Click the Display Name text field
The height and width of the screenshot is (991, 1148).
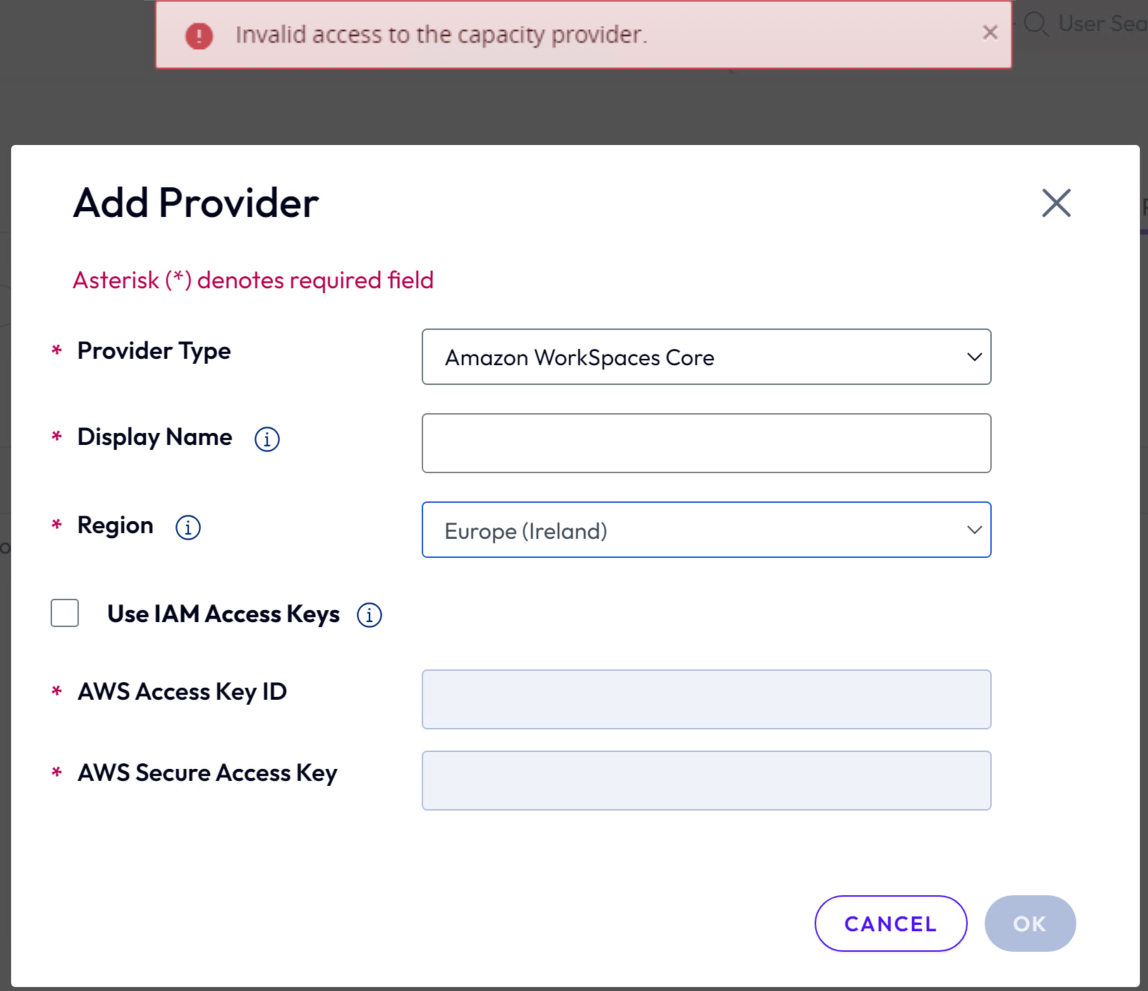(x=706, y=443)
